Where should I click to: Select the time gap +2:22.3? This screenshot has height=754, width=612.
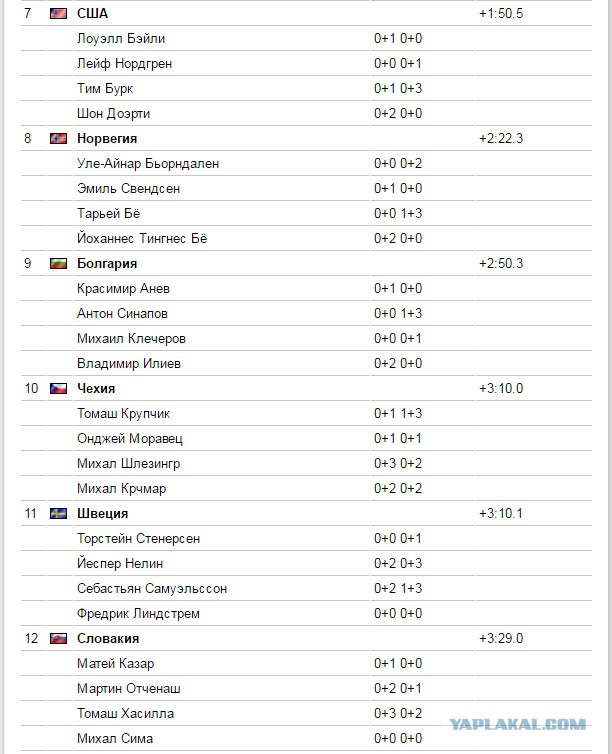501,138
